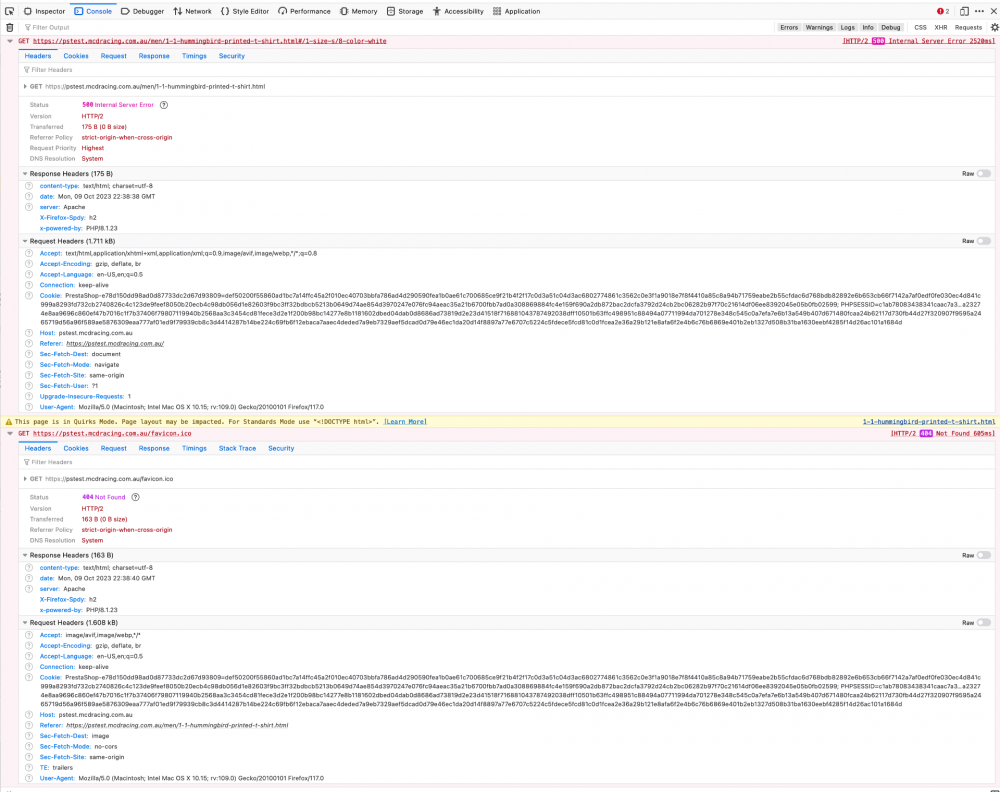Toggle the Warnings filter button
Screen dimensions: 1000x792
[x=819, y=27]
